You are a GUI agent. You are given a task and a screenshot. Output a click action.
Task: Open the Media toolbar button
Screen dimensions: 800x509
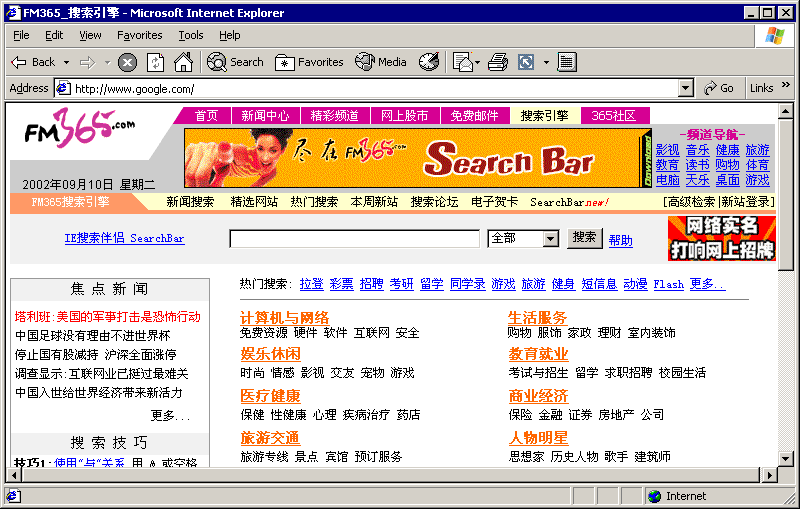[x=381, y=62]
